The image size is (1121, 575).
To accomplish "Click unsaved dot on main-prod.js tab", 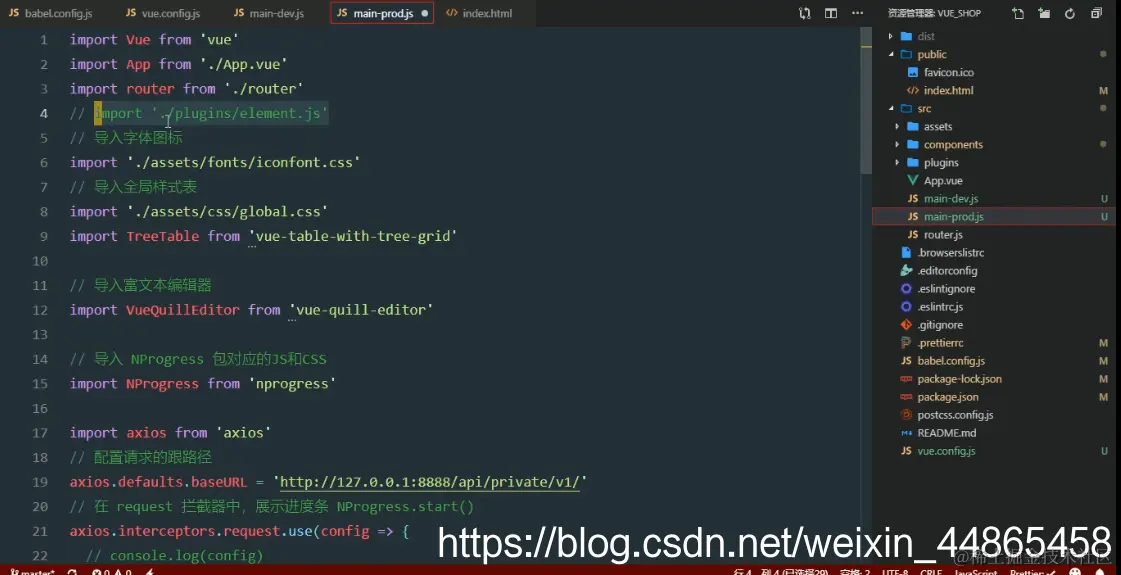I will click(x=425, y=13).
